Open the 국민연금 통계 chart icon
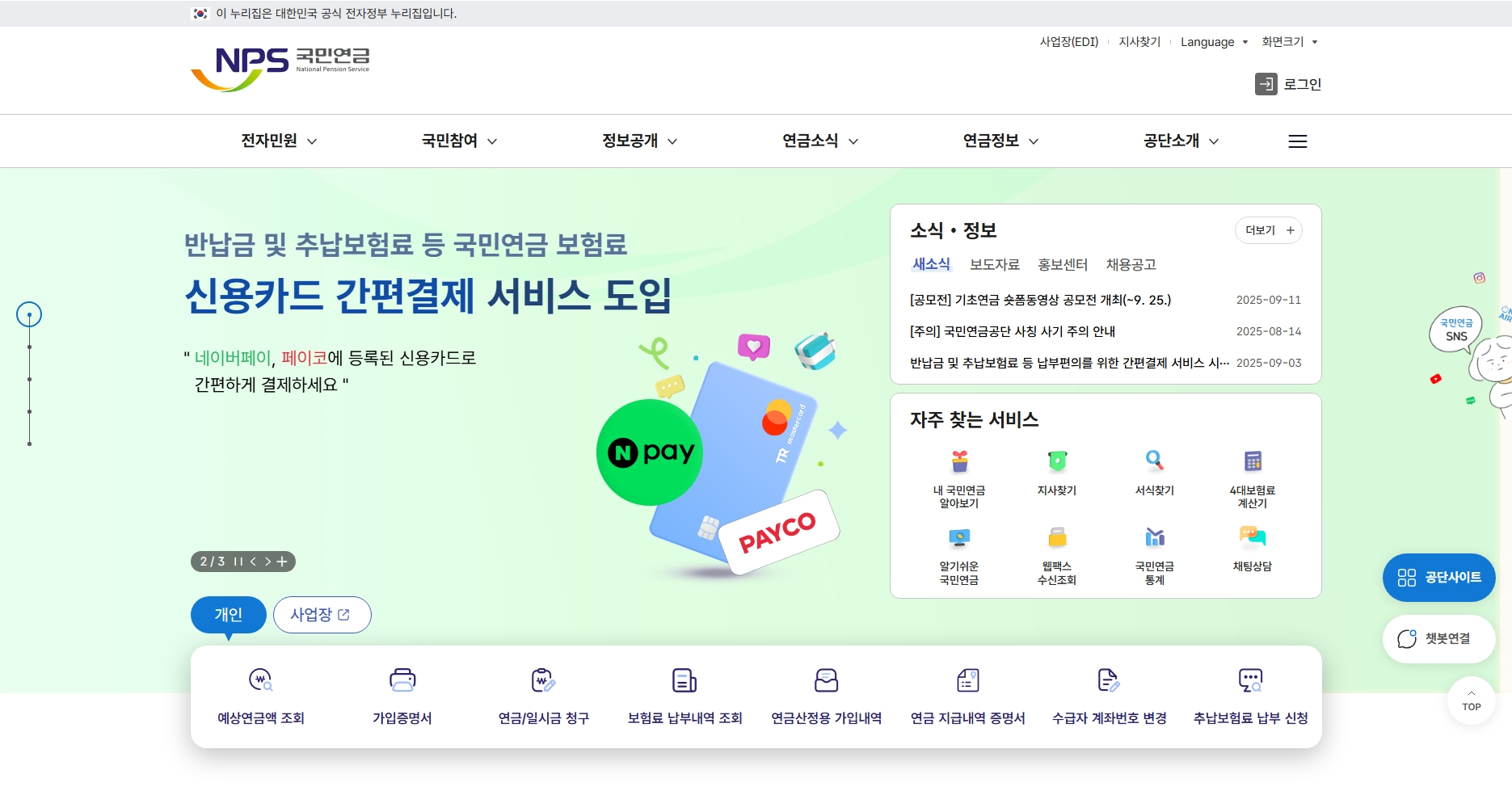 click(x=1155, y=537)
